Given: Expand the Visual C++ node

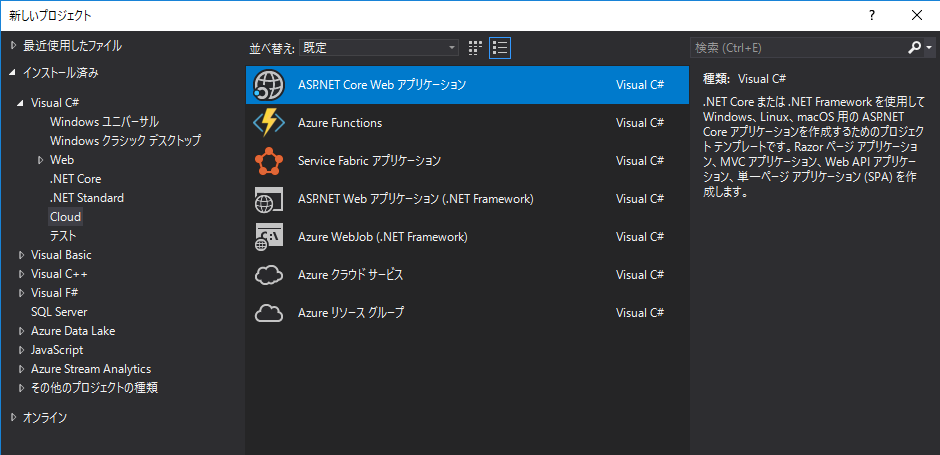Looking at the screenshot, I should (22, 275).
